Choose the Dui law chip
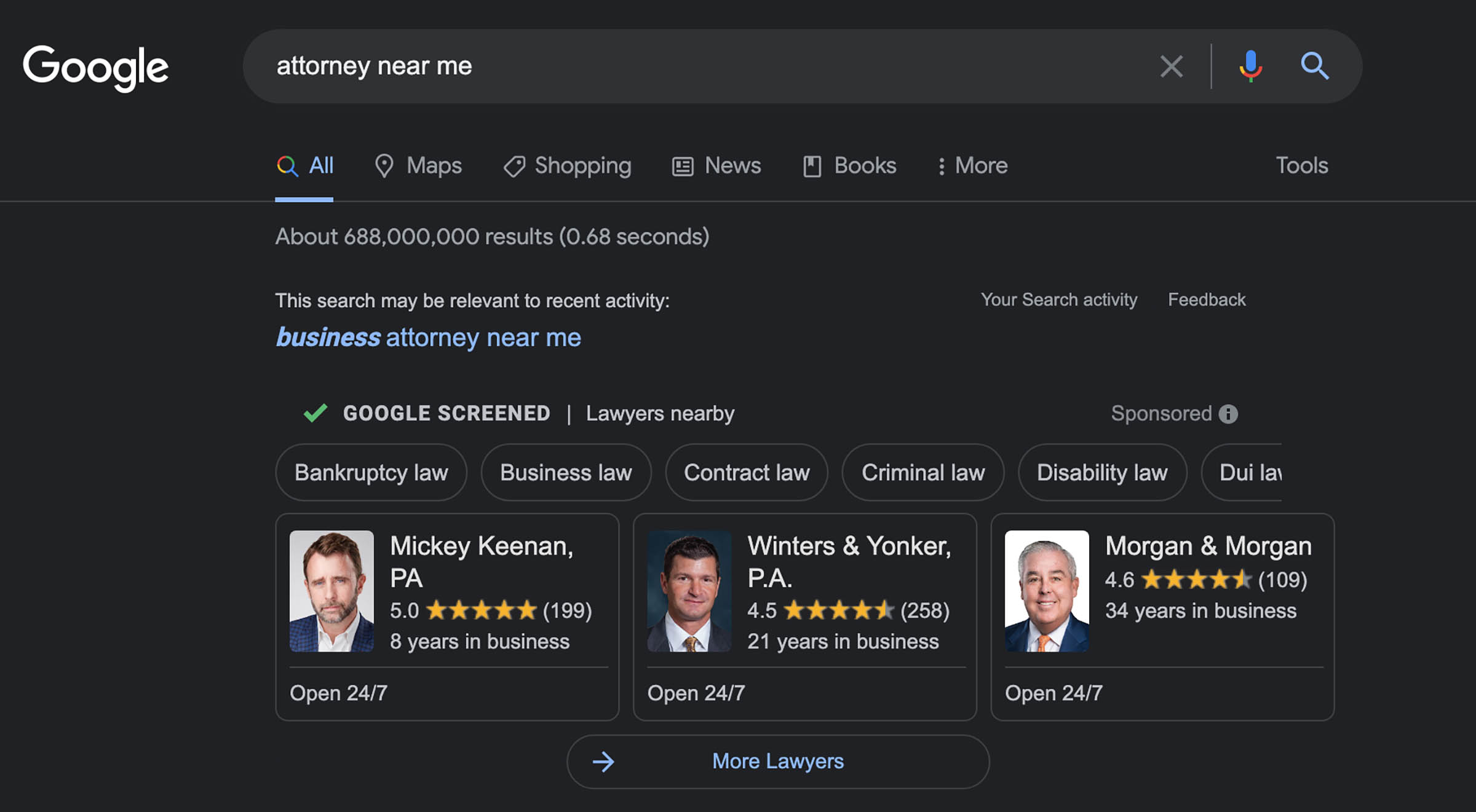The width and height of the screenshot is (1476, 812). [x=1242, y=472]
